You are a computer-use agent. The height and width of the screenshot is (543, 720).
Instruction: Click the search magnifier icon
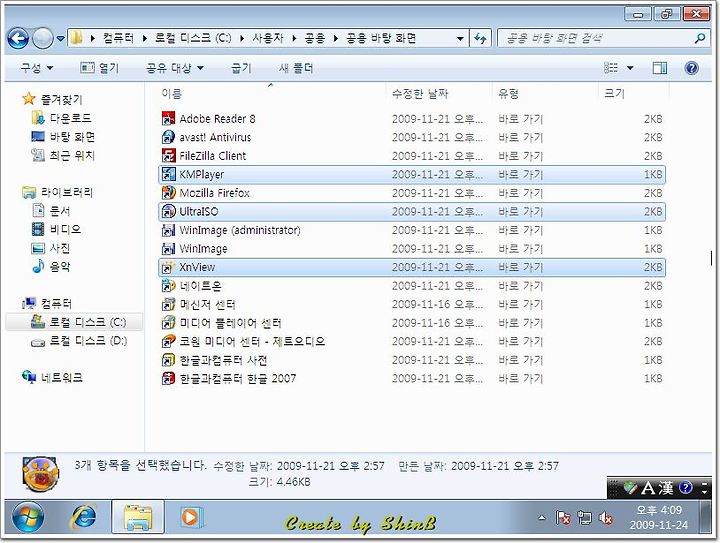[700, 38]
